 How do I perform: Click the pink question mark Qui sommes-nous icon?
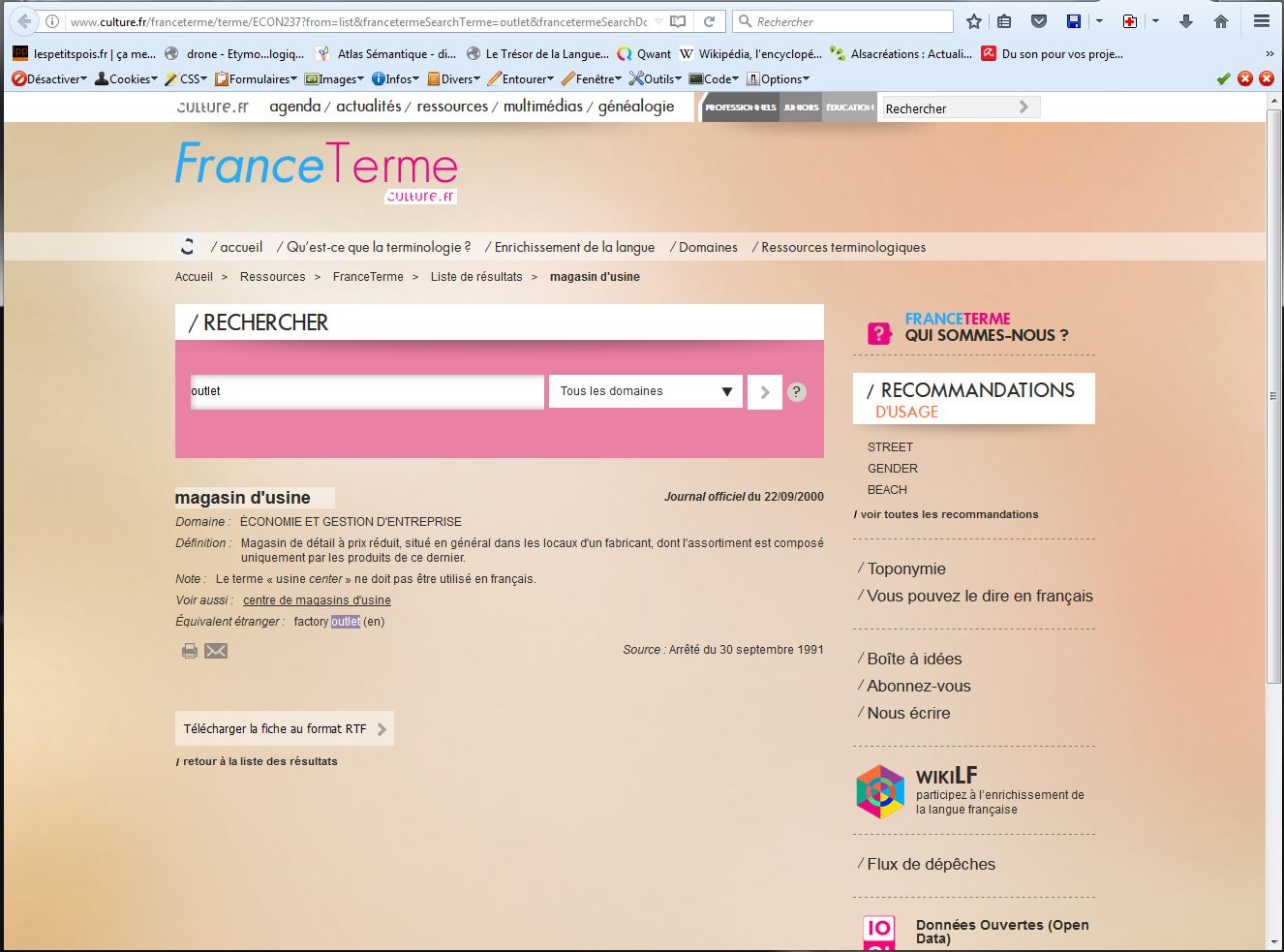click(x=879, y=334)
